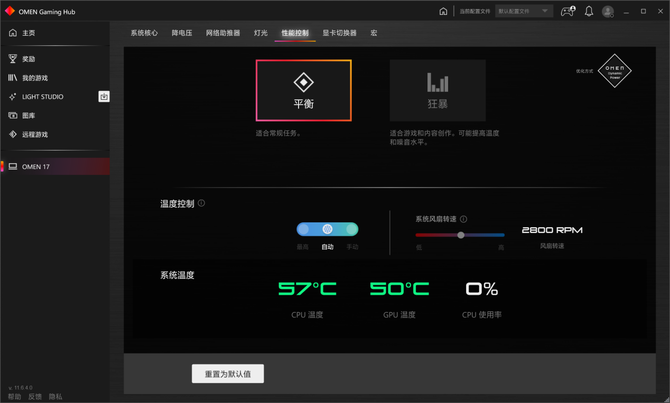The height and width of the screenshot is (403, 670).
Task: Select the 狂暴 performance mode
Action: pyautogui.click(x=438, y=90)
